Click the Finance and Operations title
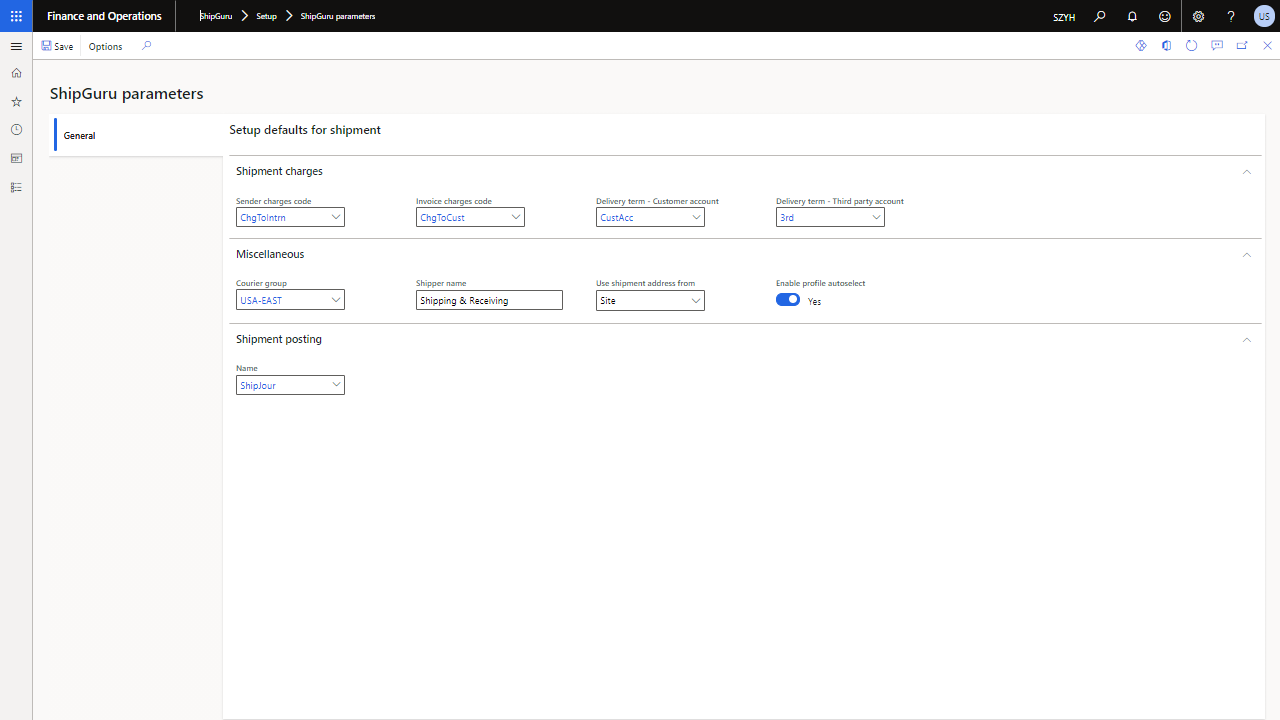 pos(104,16)
